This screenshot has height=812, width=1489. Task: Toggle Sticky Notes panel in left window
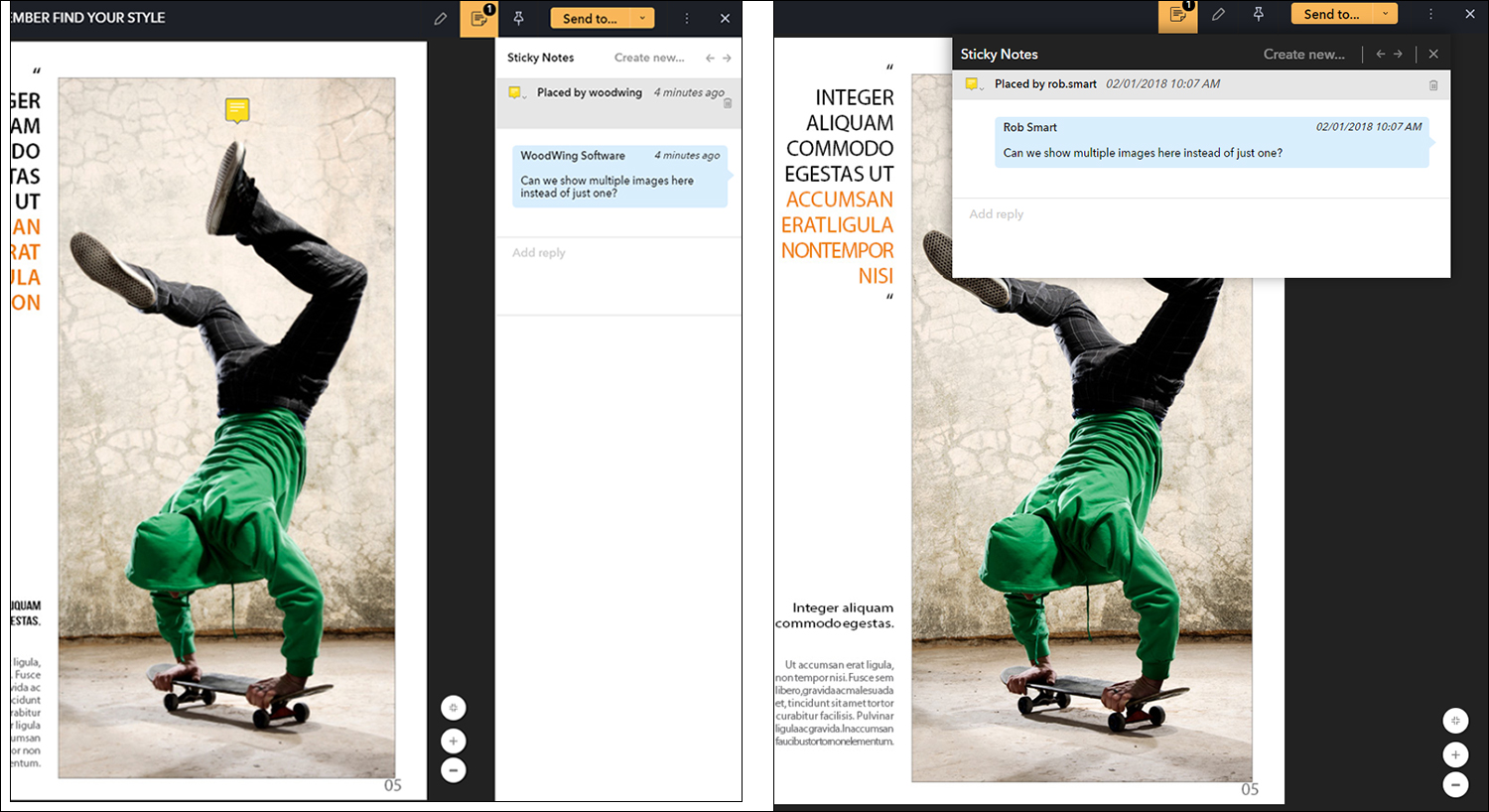(478, 19)
